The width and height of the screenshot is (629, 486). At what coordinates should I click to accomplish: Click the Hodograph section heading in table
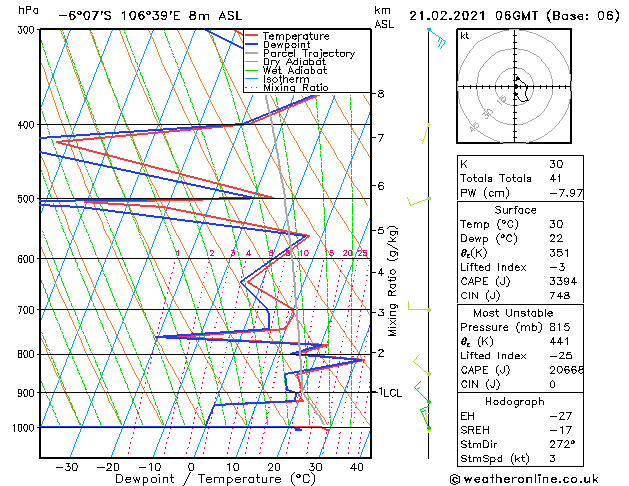point(515,401)
